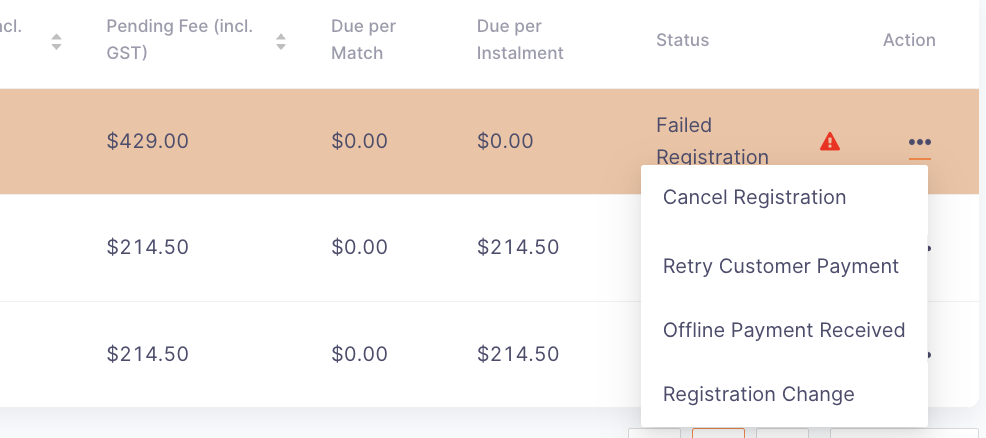The image size is (986, 438).
Task: Sort table by Pending Fee column arrows
Action: click(x=280, y=41)
